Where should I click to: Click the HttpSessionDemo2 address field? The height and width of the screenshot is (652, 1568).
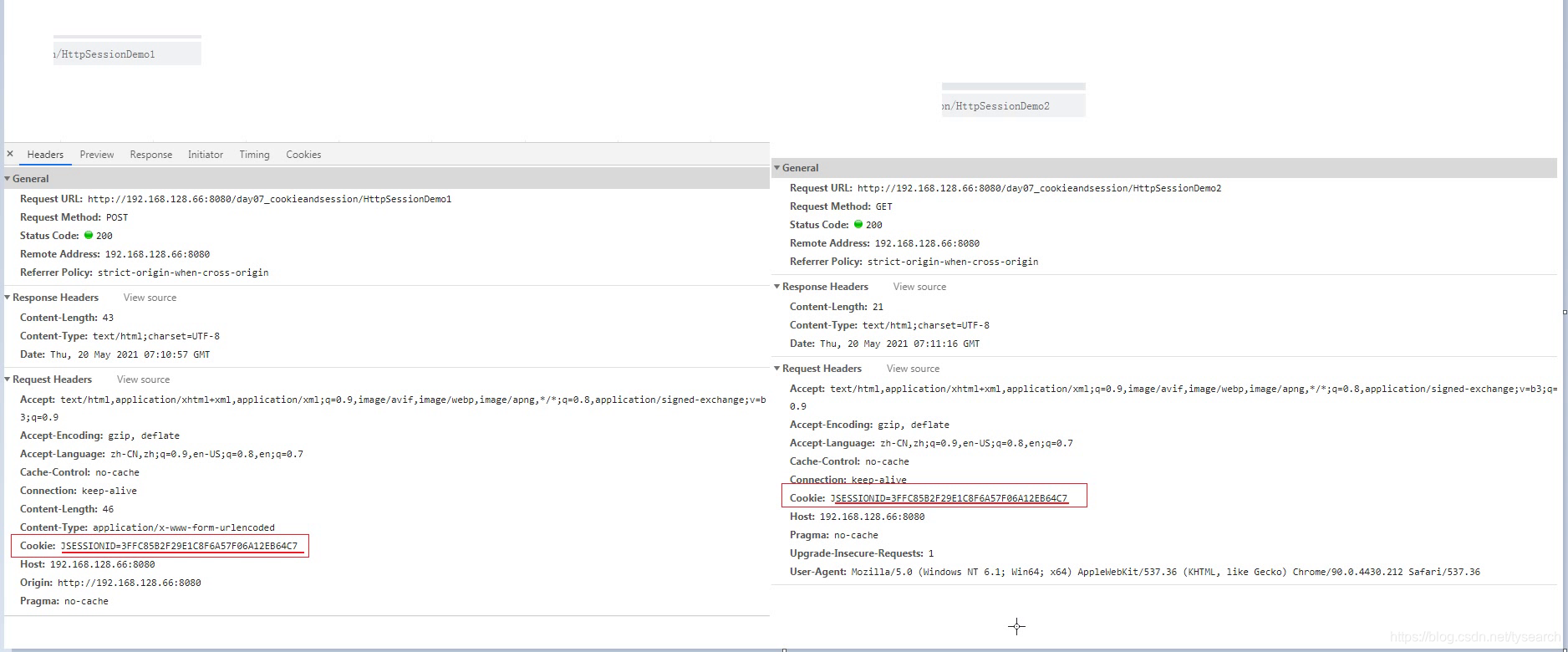click(1013, 106)
